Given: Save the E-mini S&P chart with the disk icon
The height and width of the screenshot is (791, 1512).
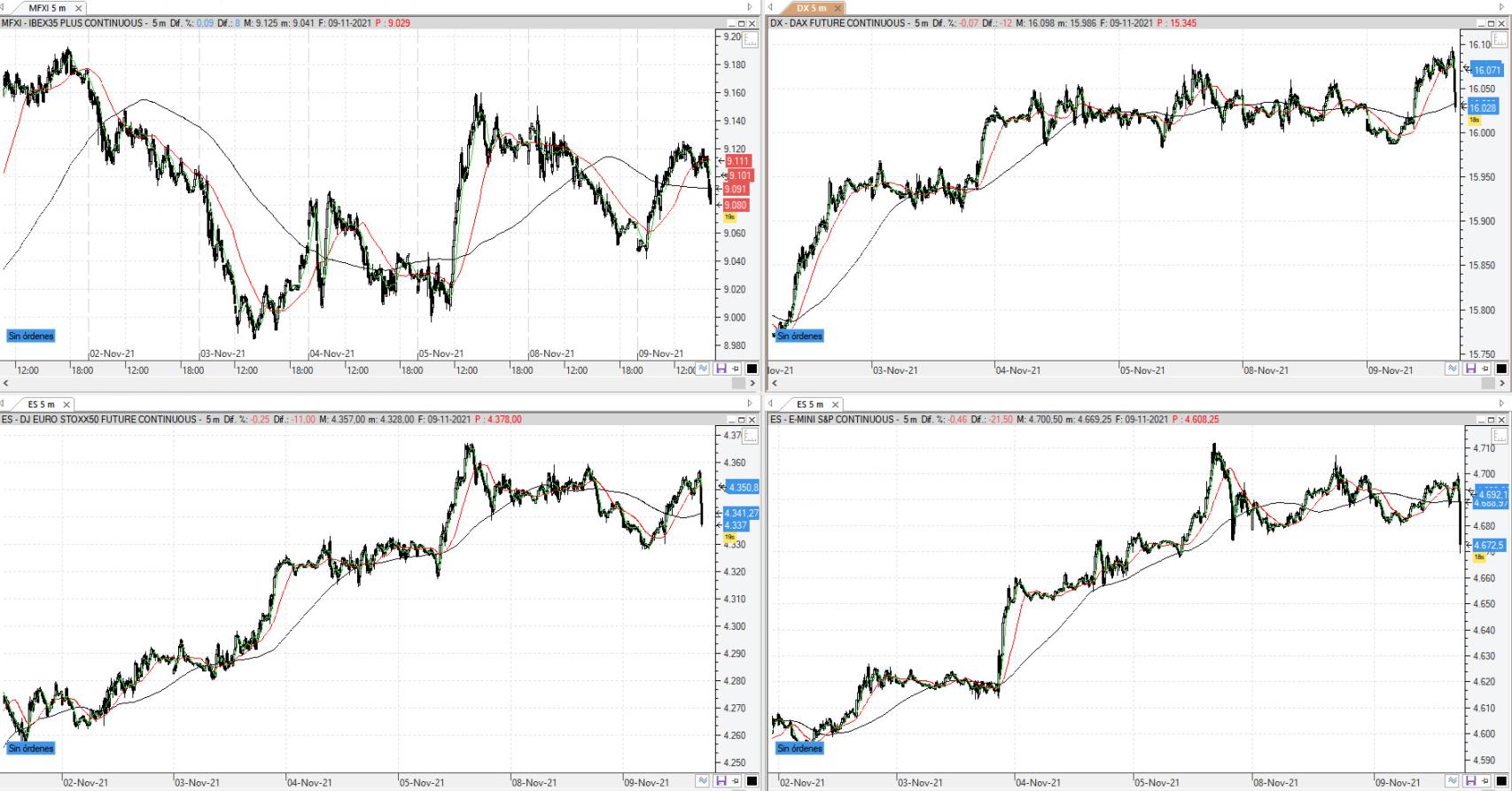Looking at the screenshot, I should pos(1470,781).
